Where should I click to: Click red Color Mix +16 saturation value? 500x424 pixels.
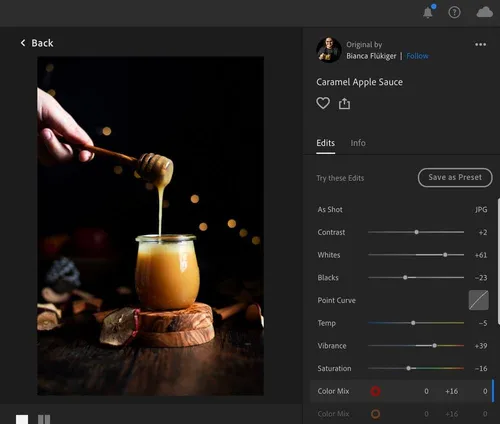[451, 391]
